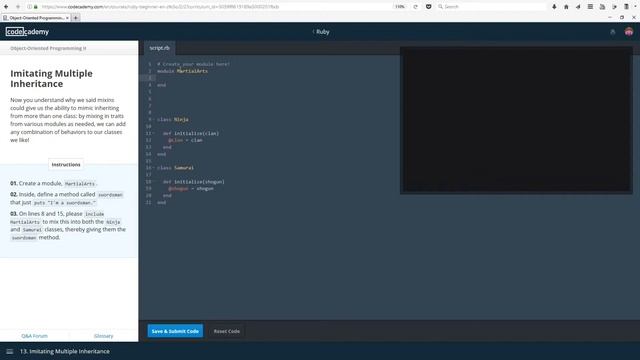Screen dimensions: 640x360
Task: Click the '# Create your module here!' comment
Action: pyautogui.click(x=193, y=64)
